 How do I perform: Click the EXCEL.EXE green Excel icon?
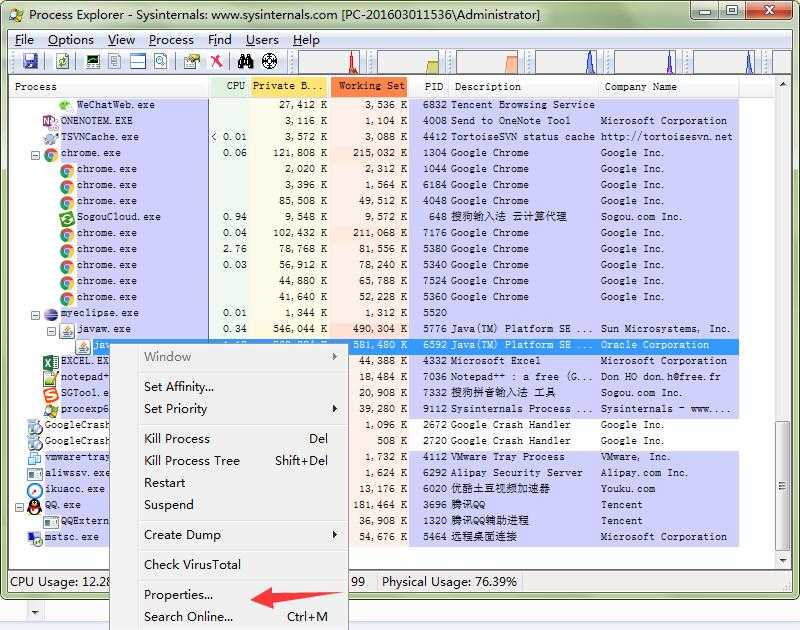(51, 362)
